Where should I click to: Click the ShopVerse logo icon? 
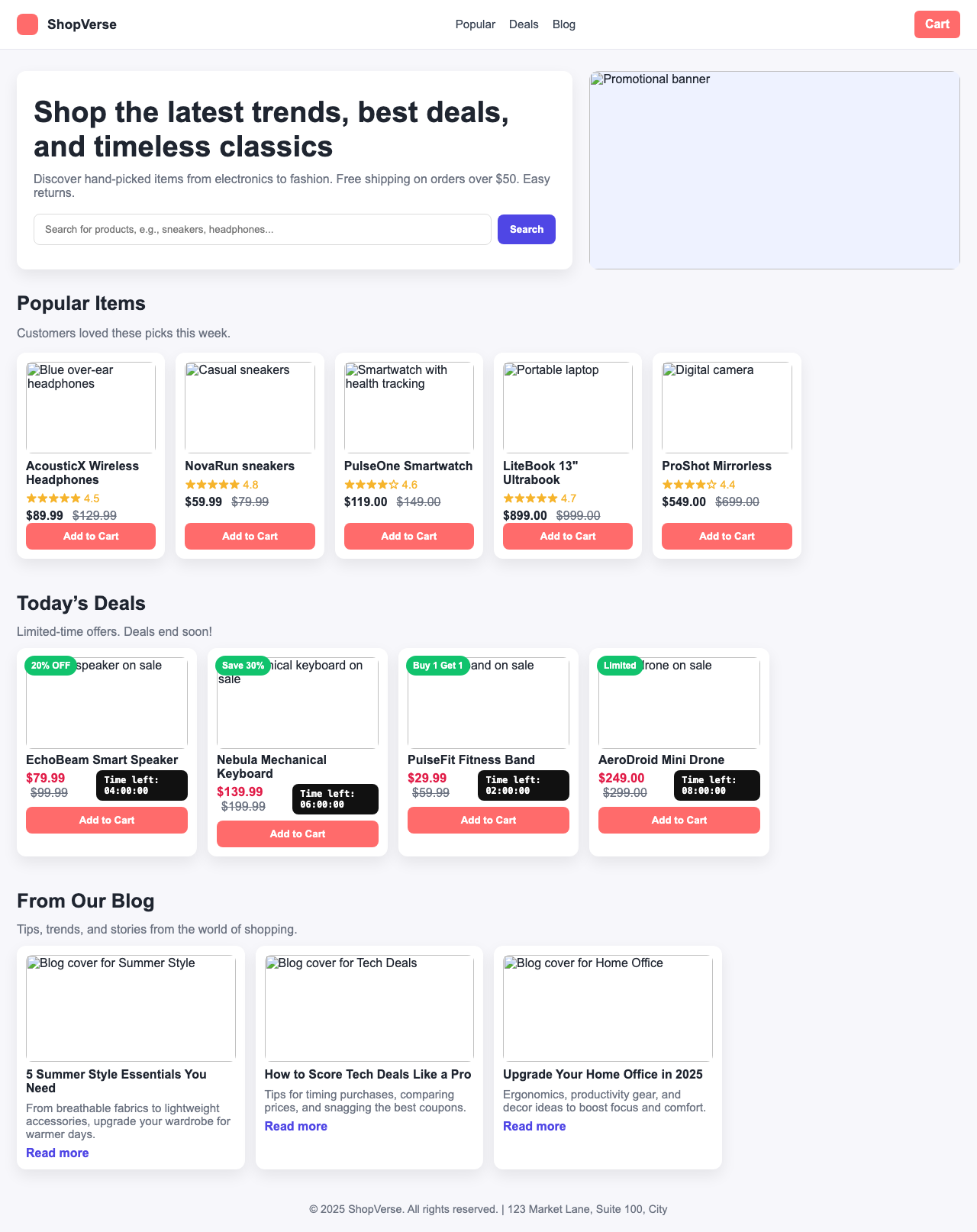27,24
